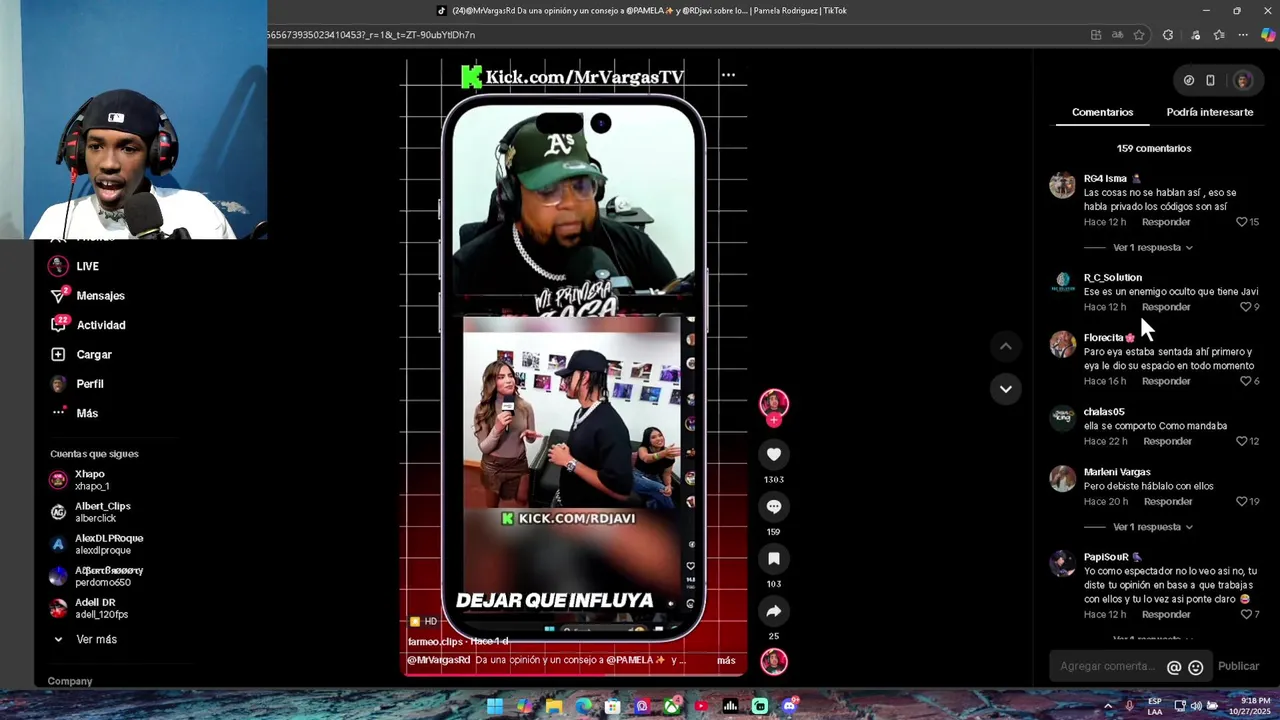Share the video with the arrow icon
This screenshot has width=1280, height=720.
tap(774, 610)
